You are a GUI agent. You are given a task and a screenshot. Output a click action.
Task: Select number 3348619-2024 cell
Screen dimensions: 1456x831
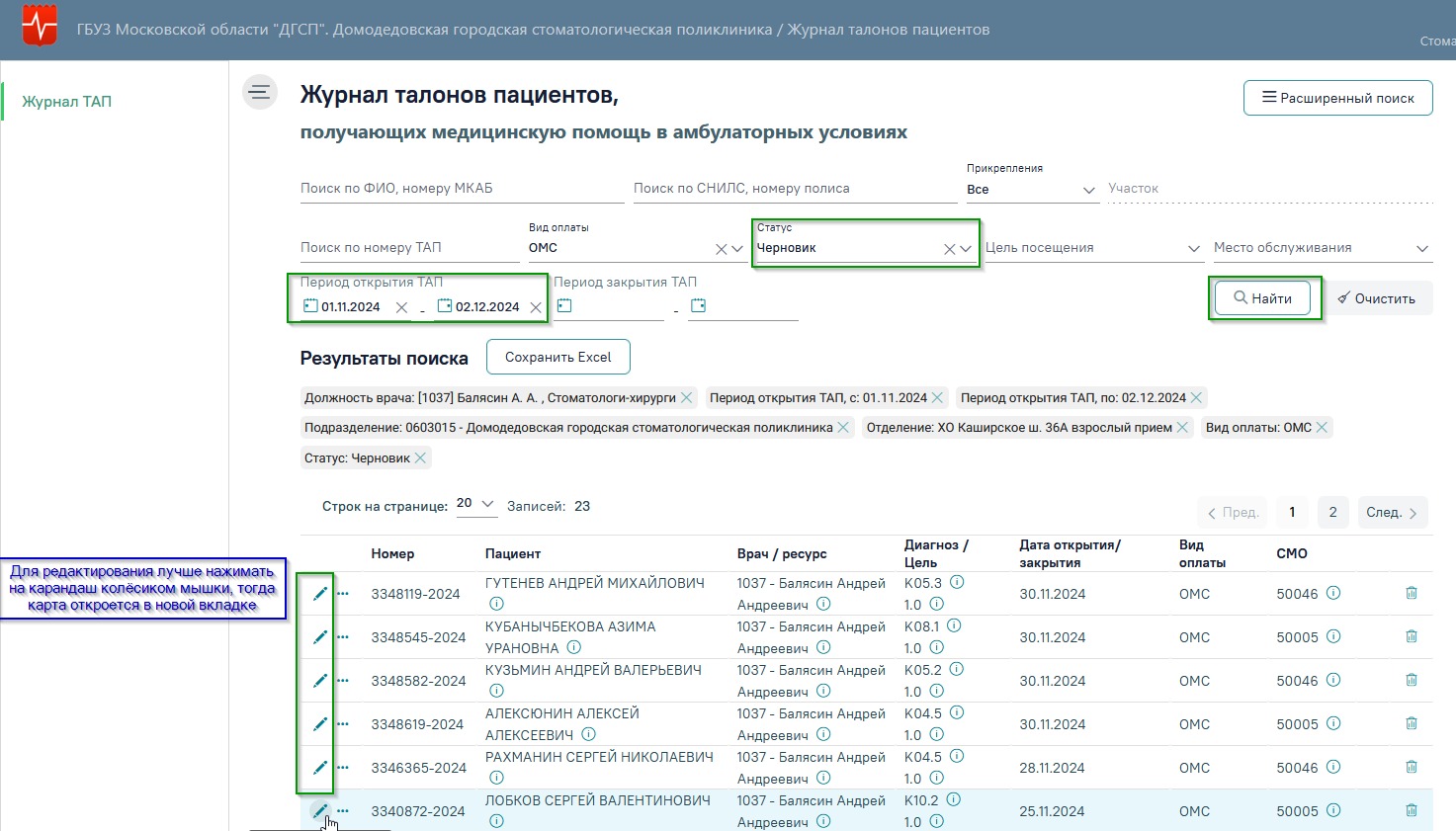[418, 724]
